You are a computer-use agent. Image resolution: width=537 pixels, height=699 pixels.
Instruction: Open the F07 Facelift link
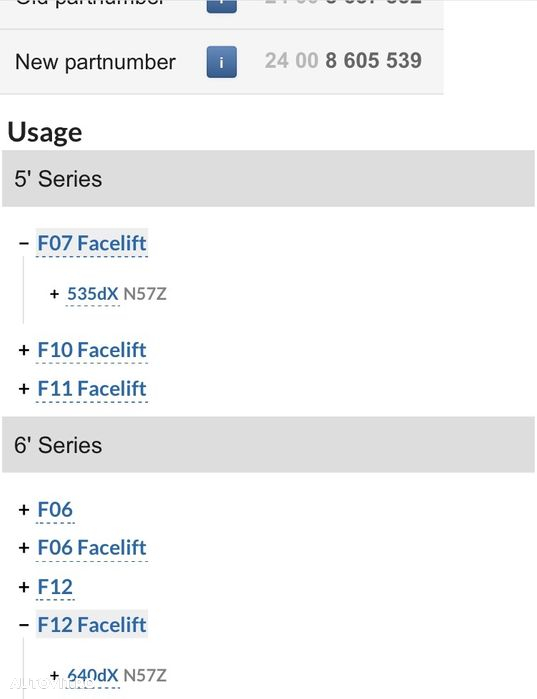click(92, 243)
